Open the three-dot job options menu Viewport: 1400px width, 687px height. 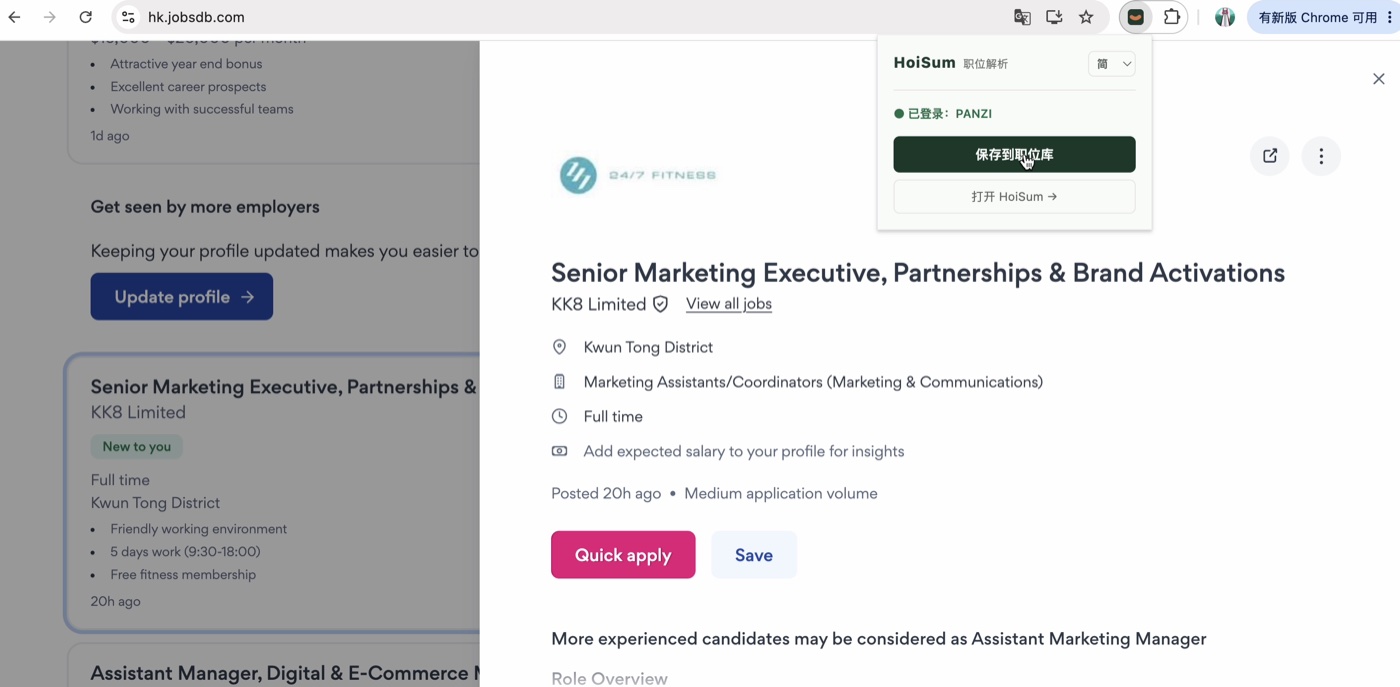(1321, 156)
